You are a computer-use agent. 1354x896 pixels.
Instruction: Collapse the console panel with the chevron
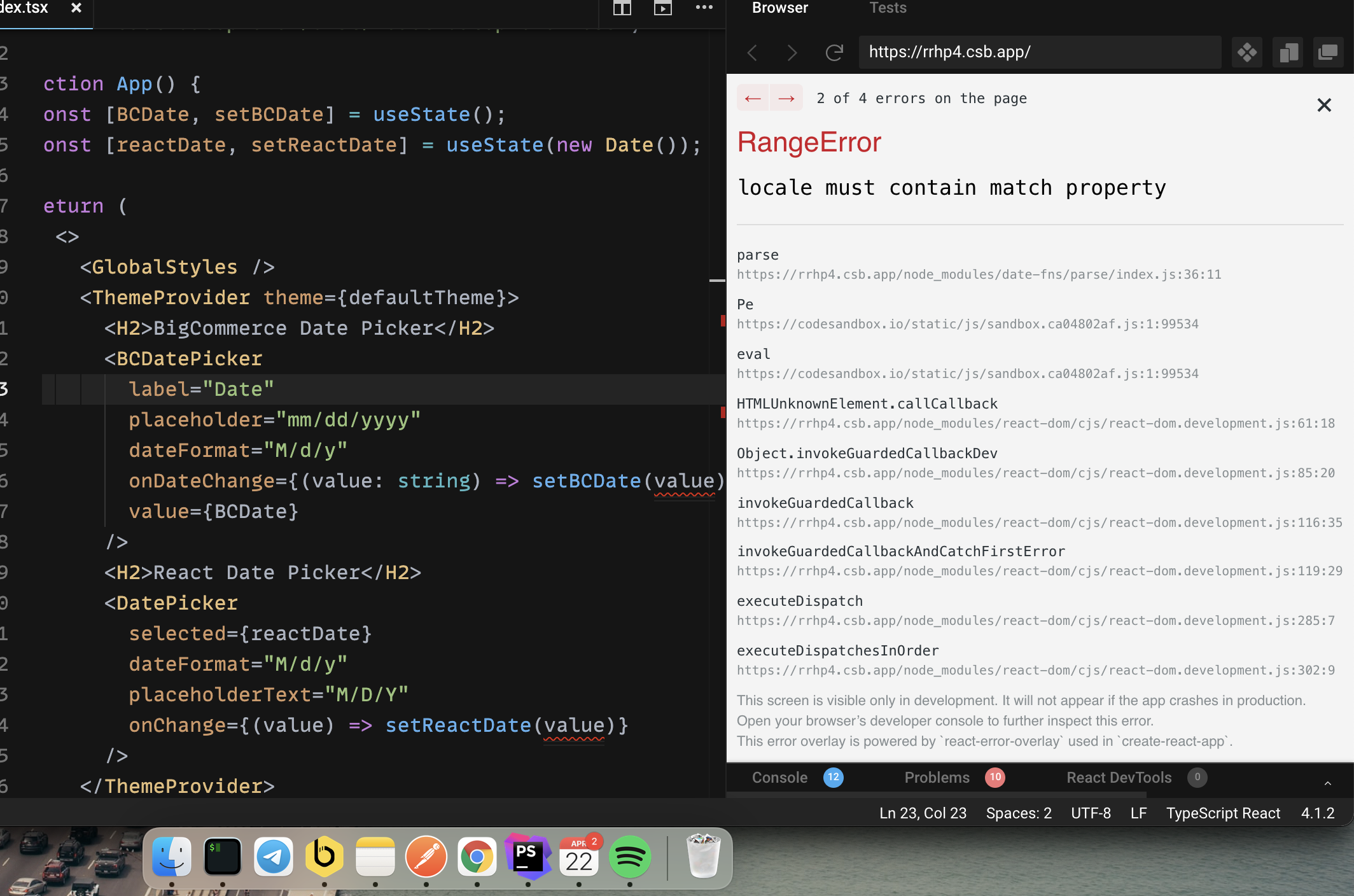[x=1327, y=783]
